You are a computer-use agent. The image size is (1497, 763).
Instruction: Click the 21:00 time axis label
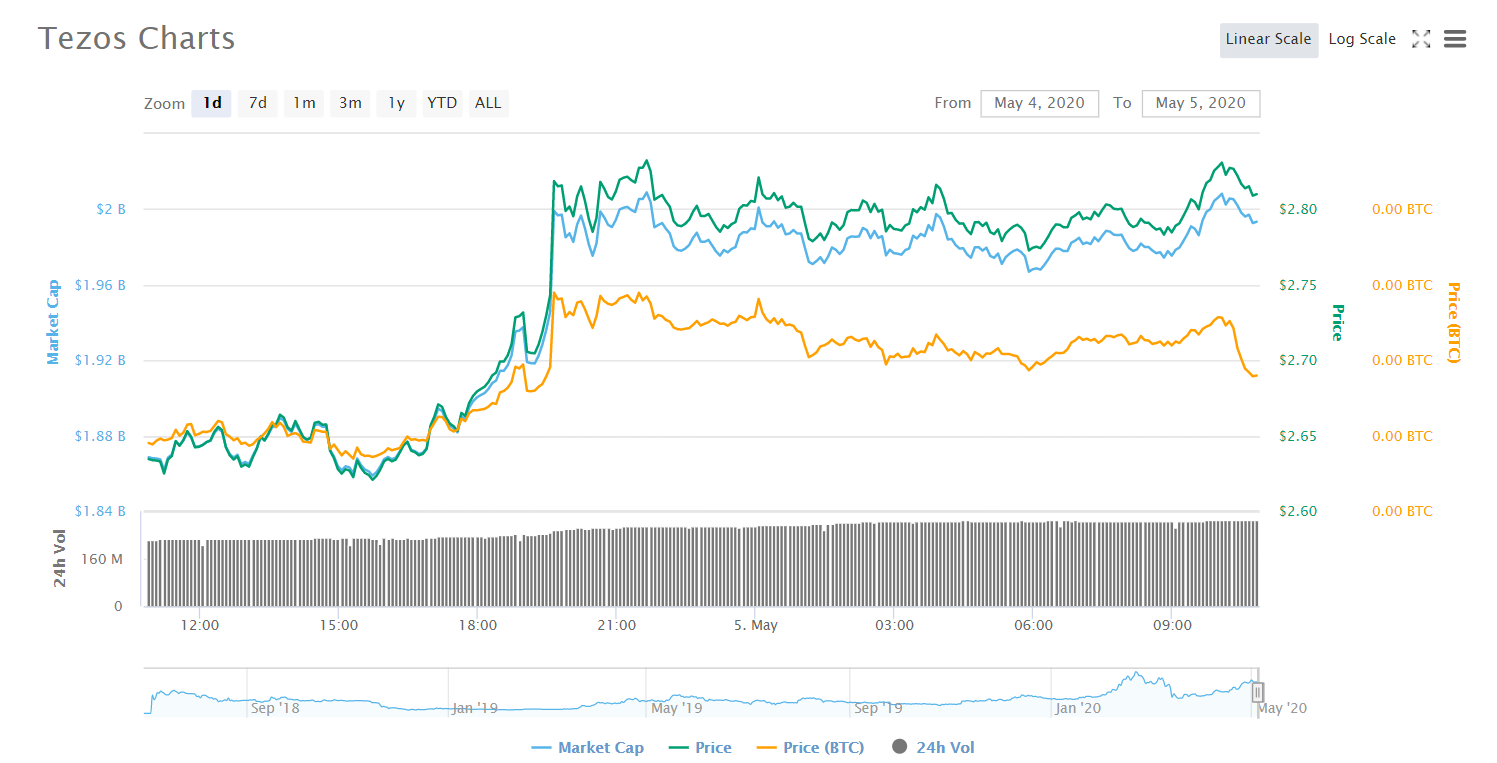(616, 626)
